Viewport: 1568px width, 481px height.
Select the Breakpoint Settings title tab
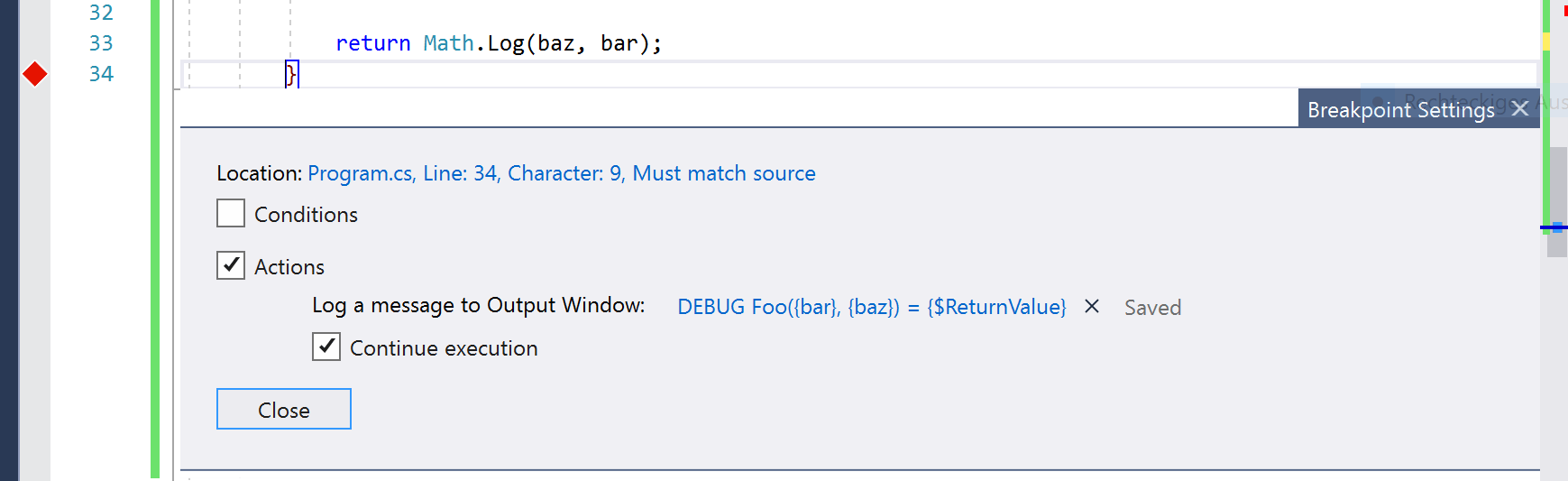coord(1400,109)
